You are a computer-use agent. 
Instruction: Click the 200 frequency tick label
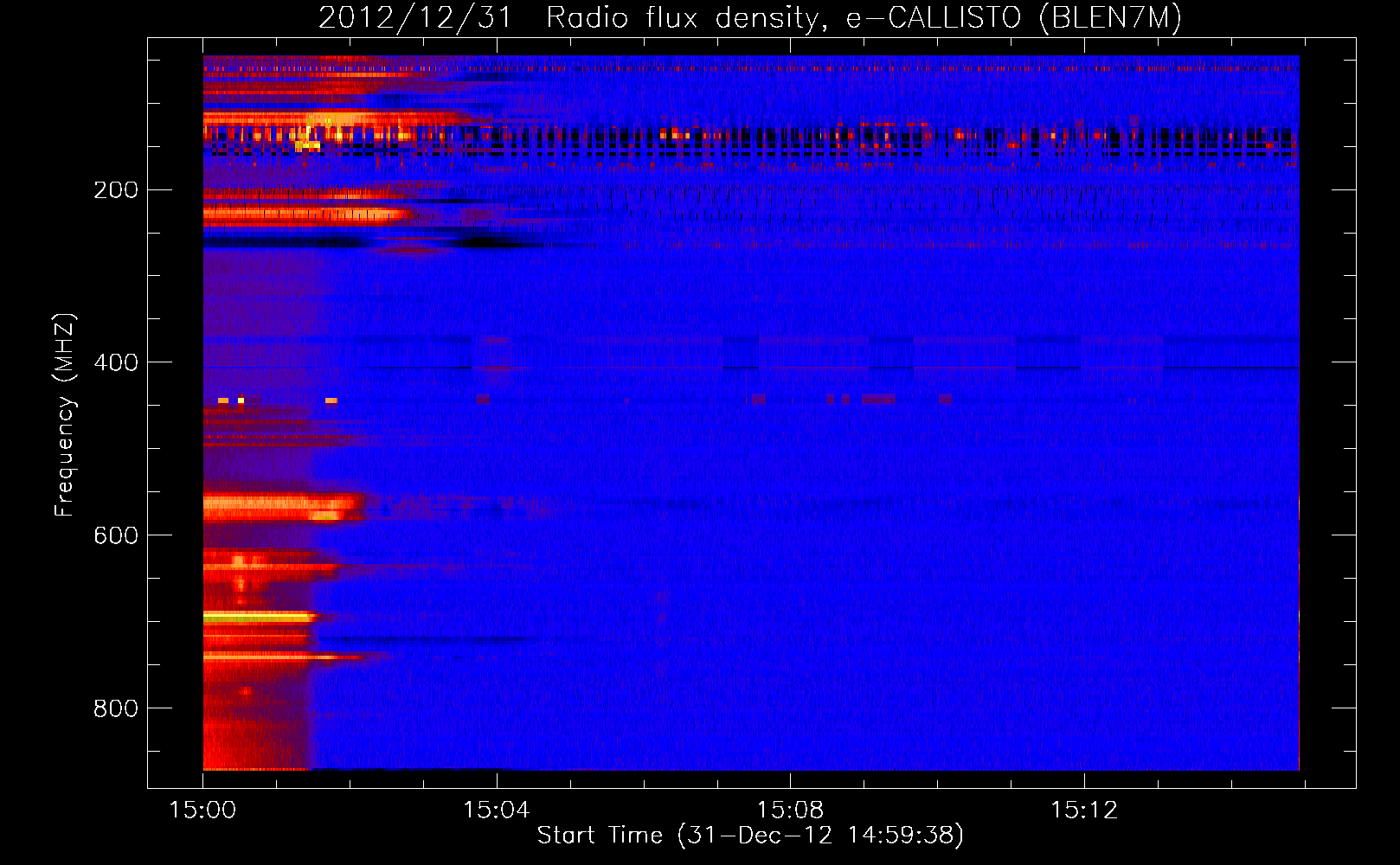coord(116,189)
